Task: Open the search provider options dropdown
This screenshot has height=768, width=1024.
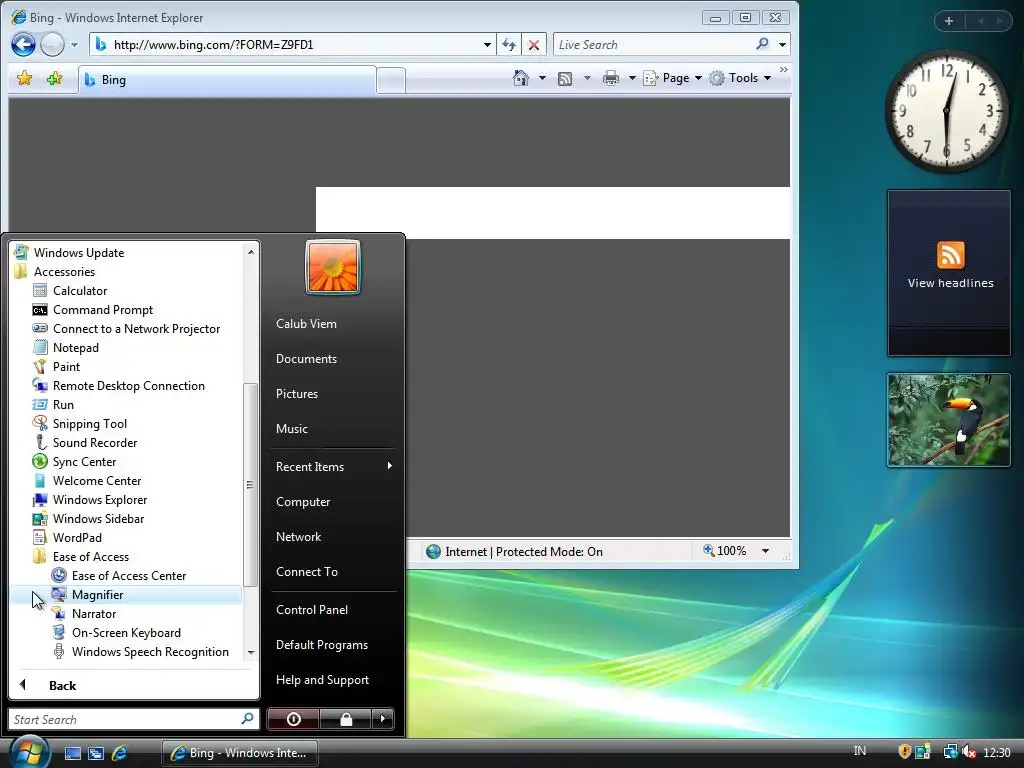Action: [x=782, y=45]
